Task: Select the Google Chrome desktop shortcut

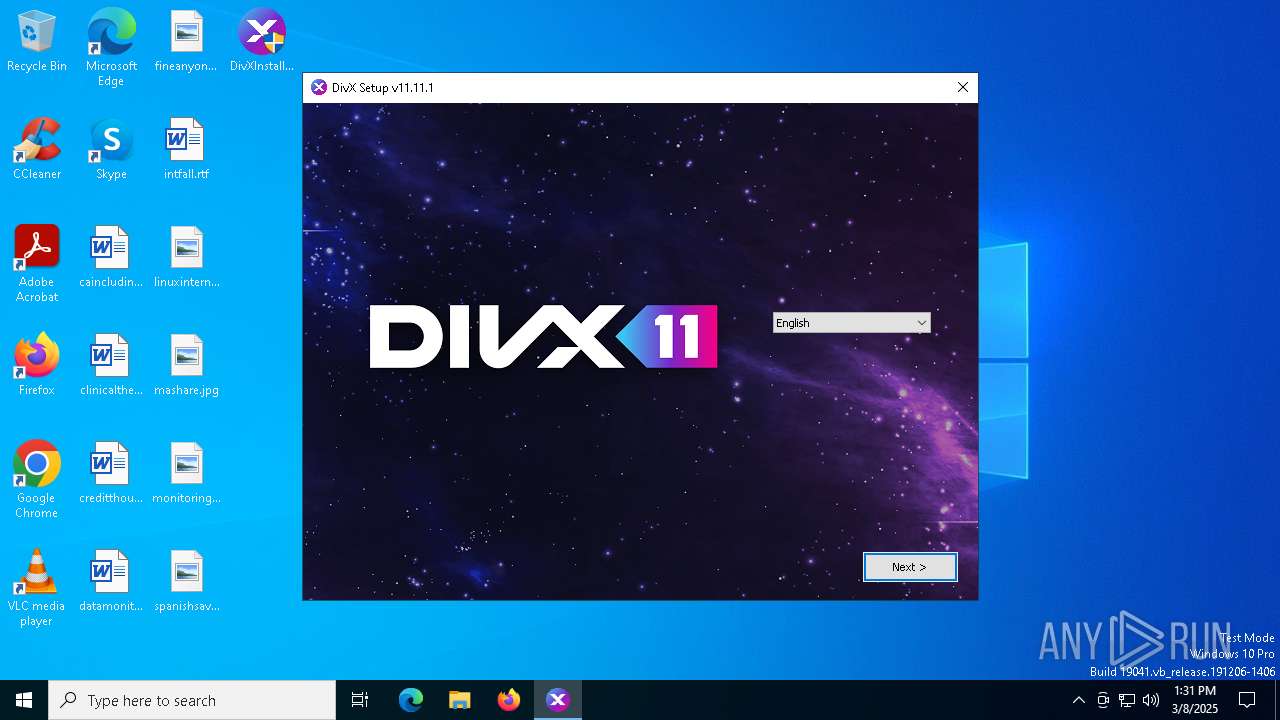Action: pyautogui.click(x=37, y=481)
